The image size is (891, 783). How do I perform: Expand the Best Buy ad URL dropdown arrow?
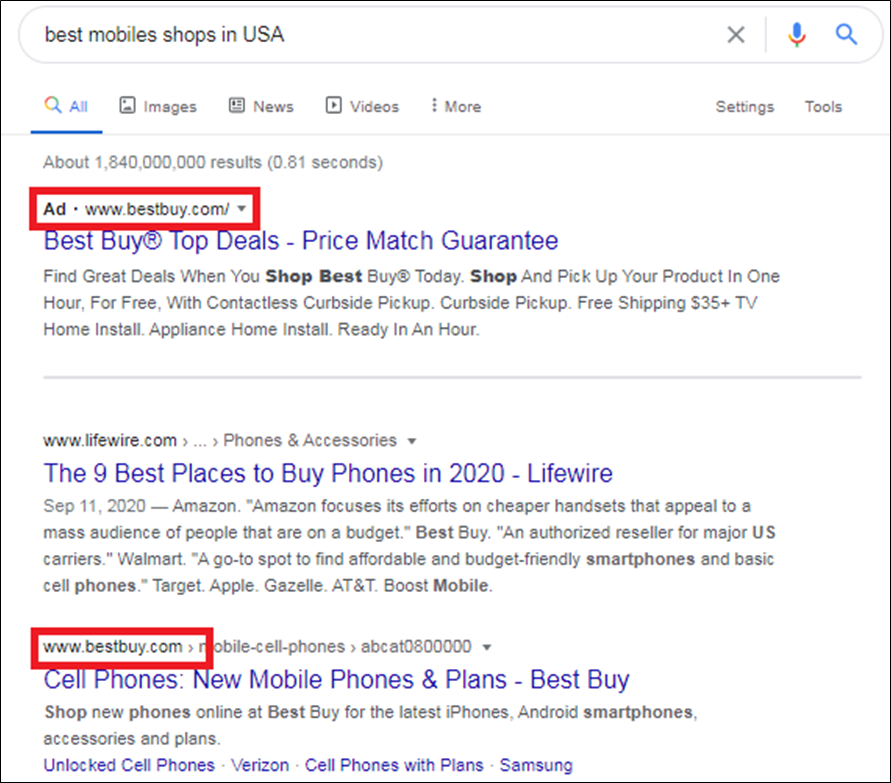pos(242,209)
